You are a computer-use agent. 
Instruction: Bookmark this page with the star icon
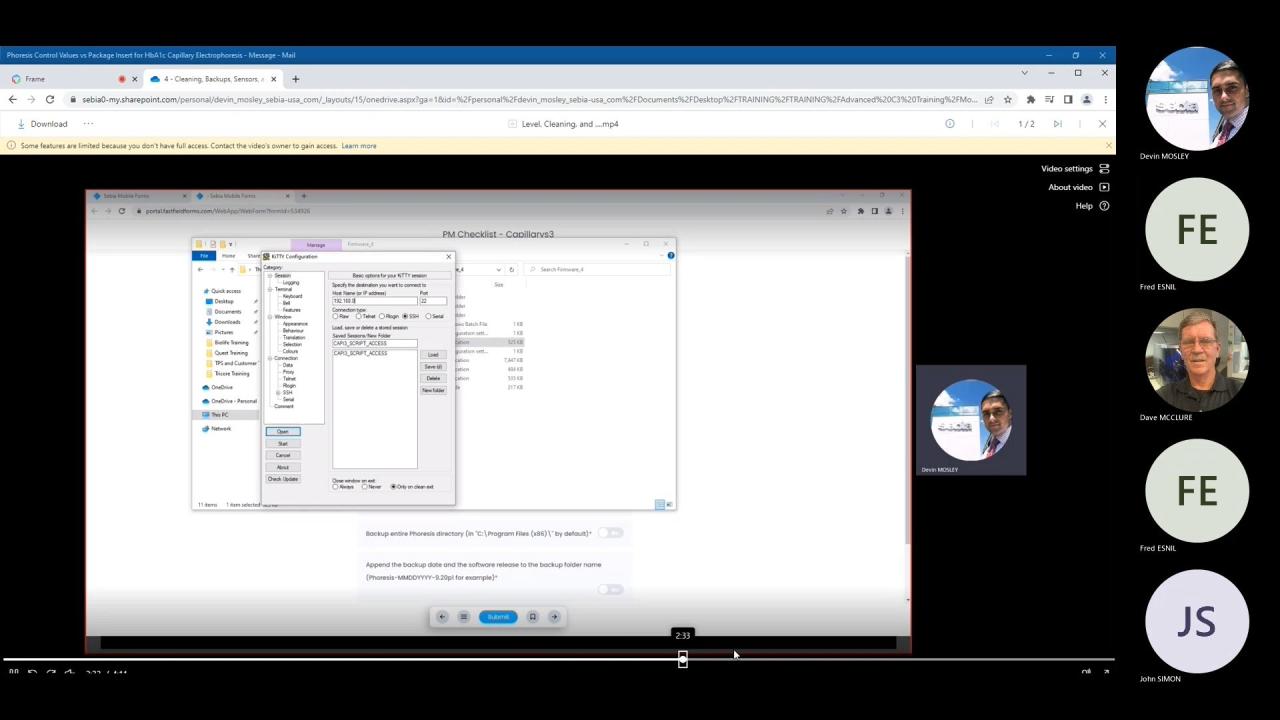tap(1007, 100)
